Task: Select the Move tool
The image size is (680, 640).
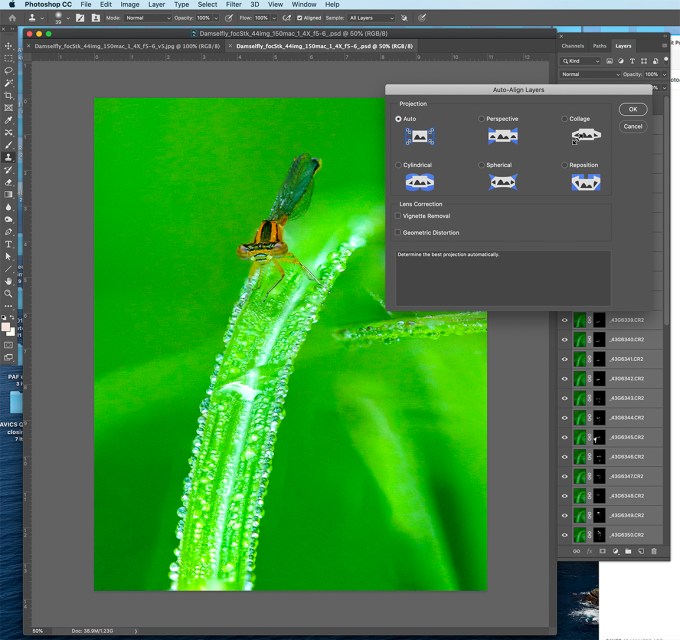Action: pyautogui.click(x=9, y=46)
